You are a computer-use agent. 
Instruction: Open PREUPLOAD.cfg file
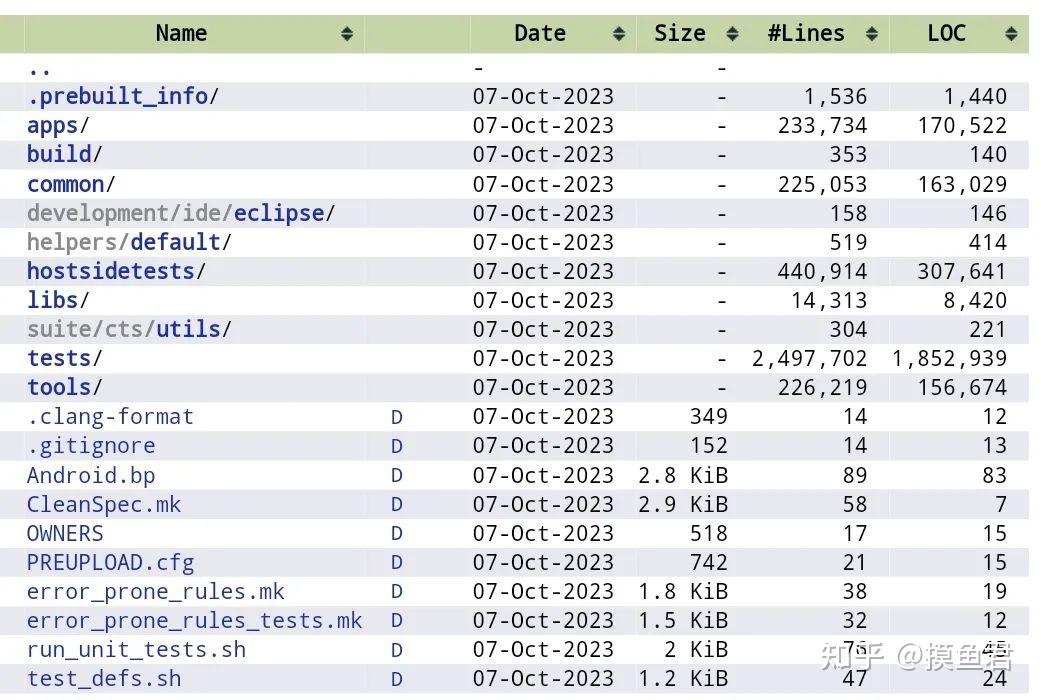click(x=110, y=563)
